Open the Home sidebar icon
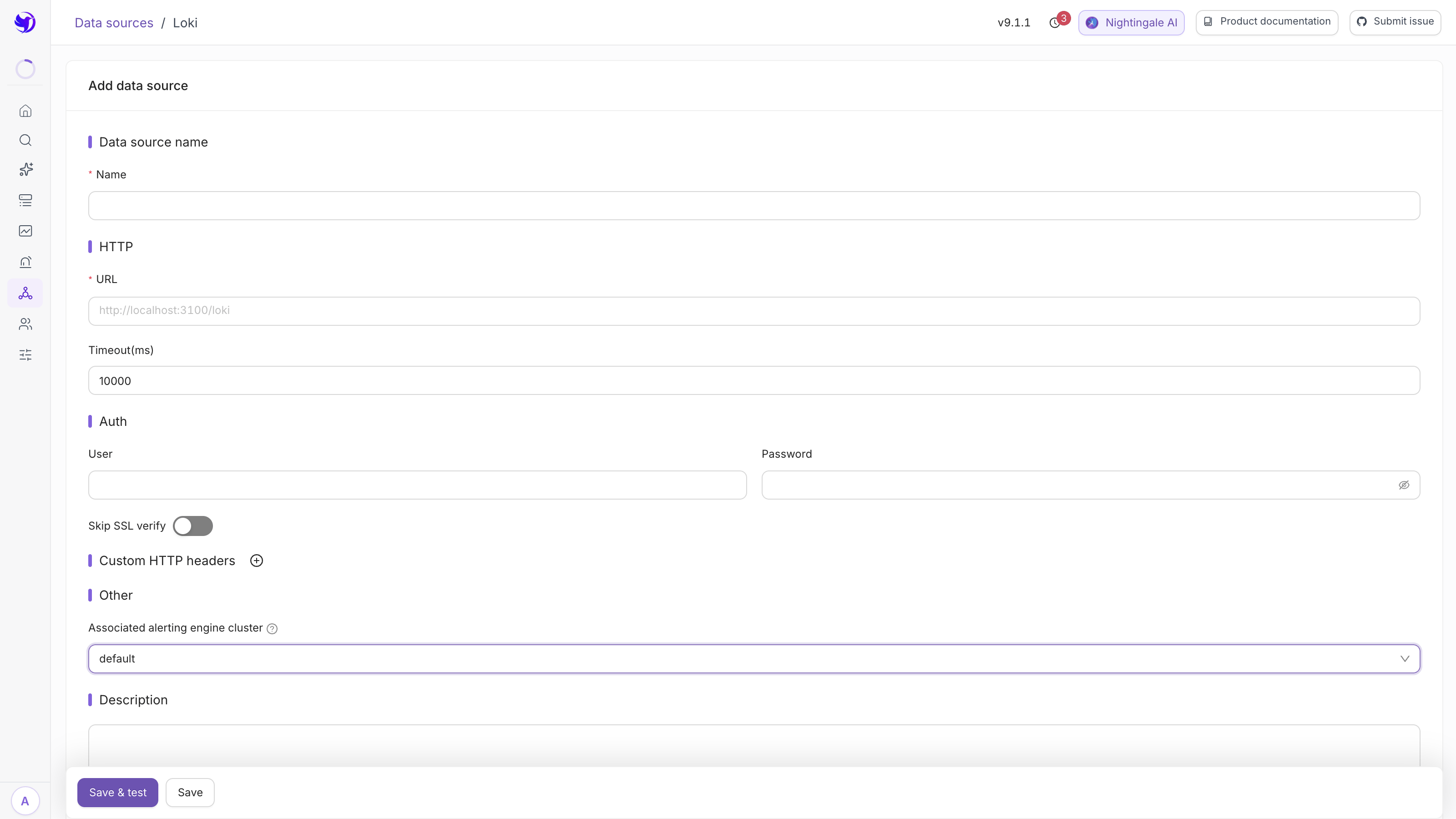This screenshot has width=1456, height=819. 25,111
